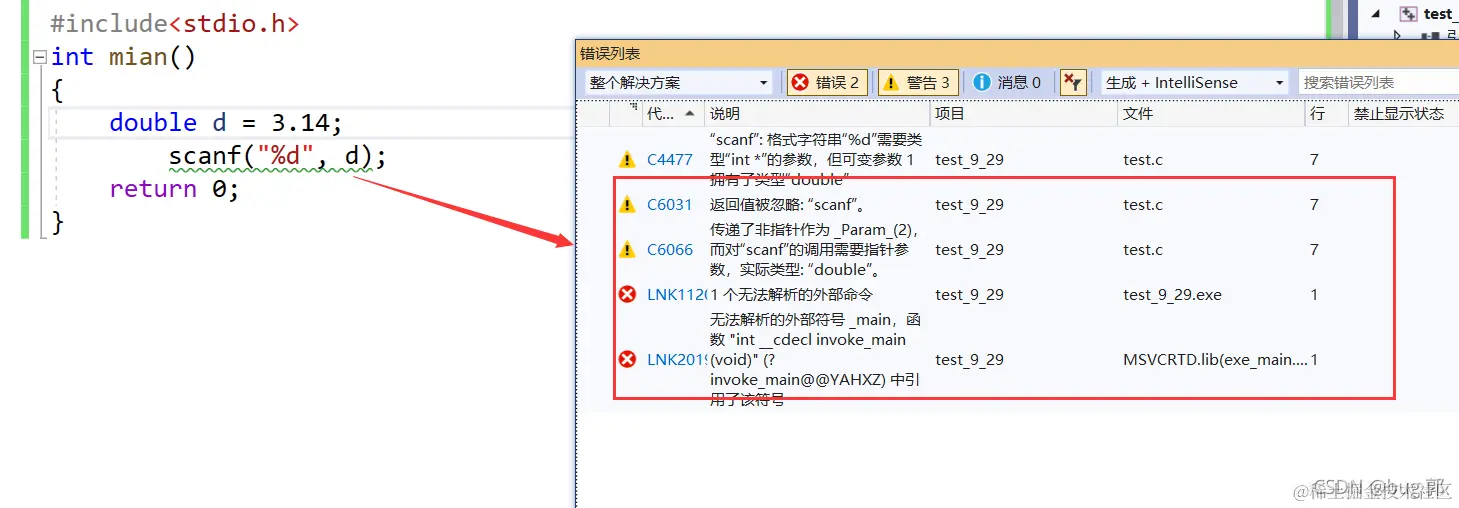Sort by the 项目 column header
Image resolution: width=1459 pixels, height=508 pixels.
click(x=1023, y=114)
